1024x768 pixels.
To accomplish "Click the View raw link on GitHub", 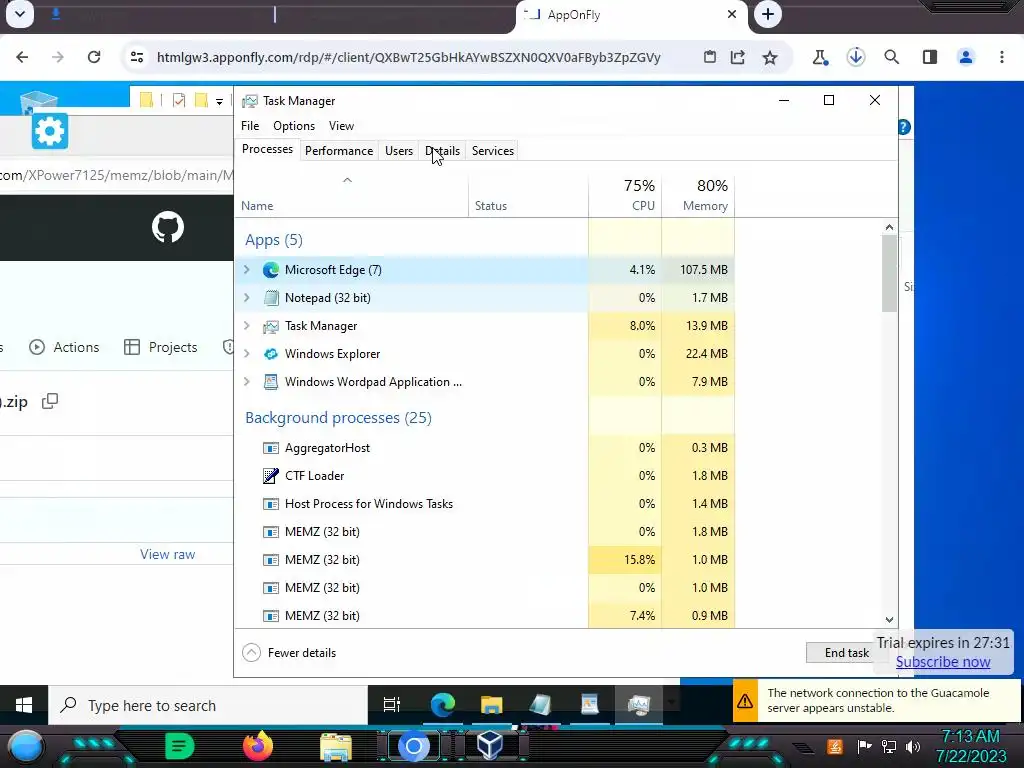I will 167,554.
